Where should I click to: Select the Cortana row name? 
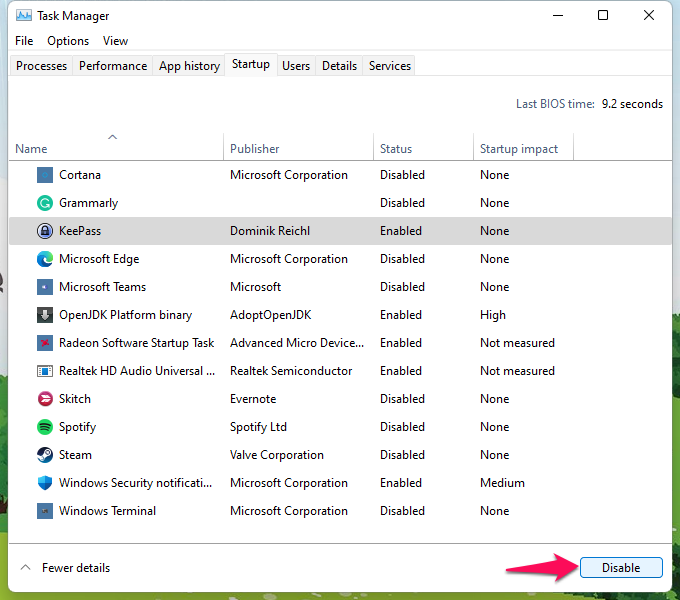tap(80, 175)
